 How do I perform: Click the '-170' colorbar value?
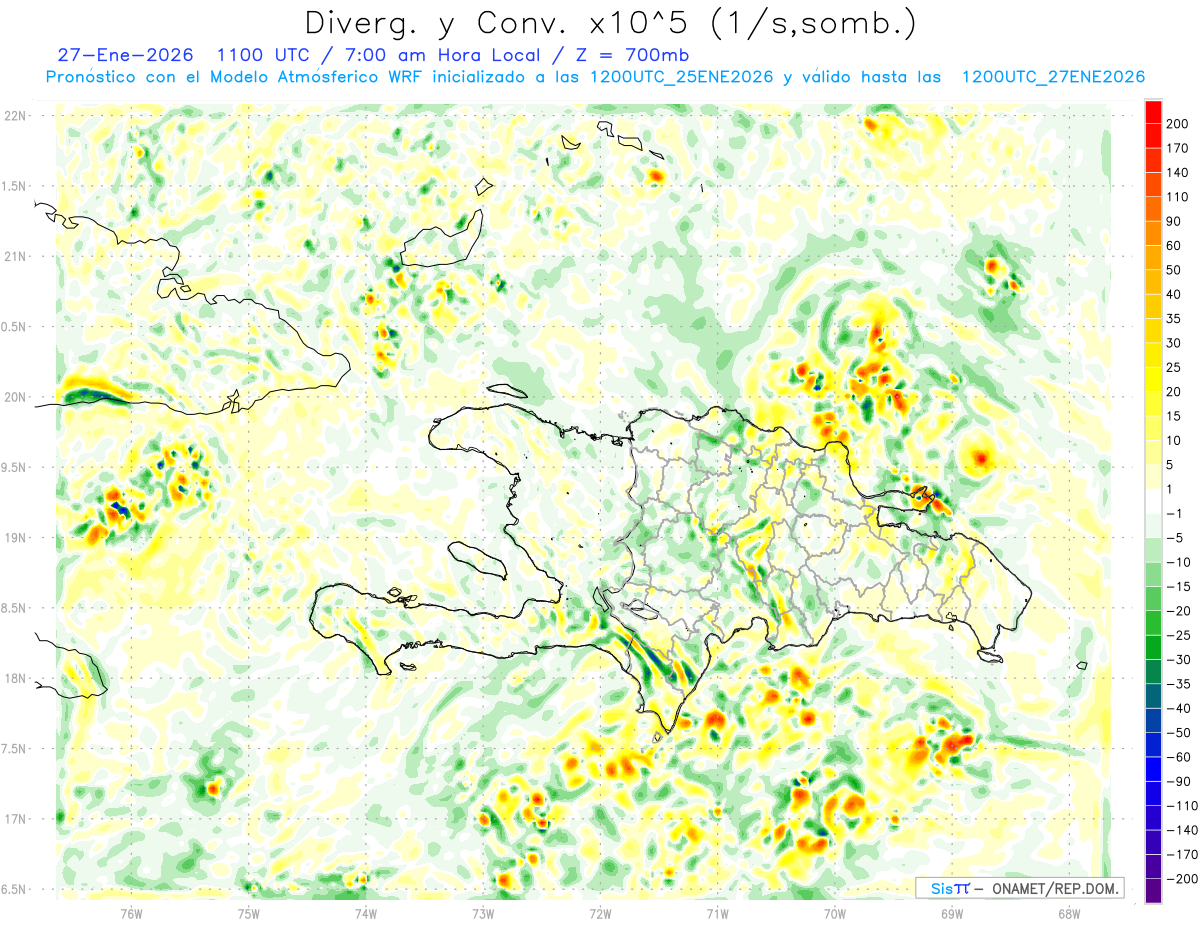1183,855
